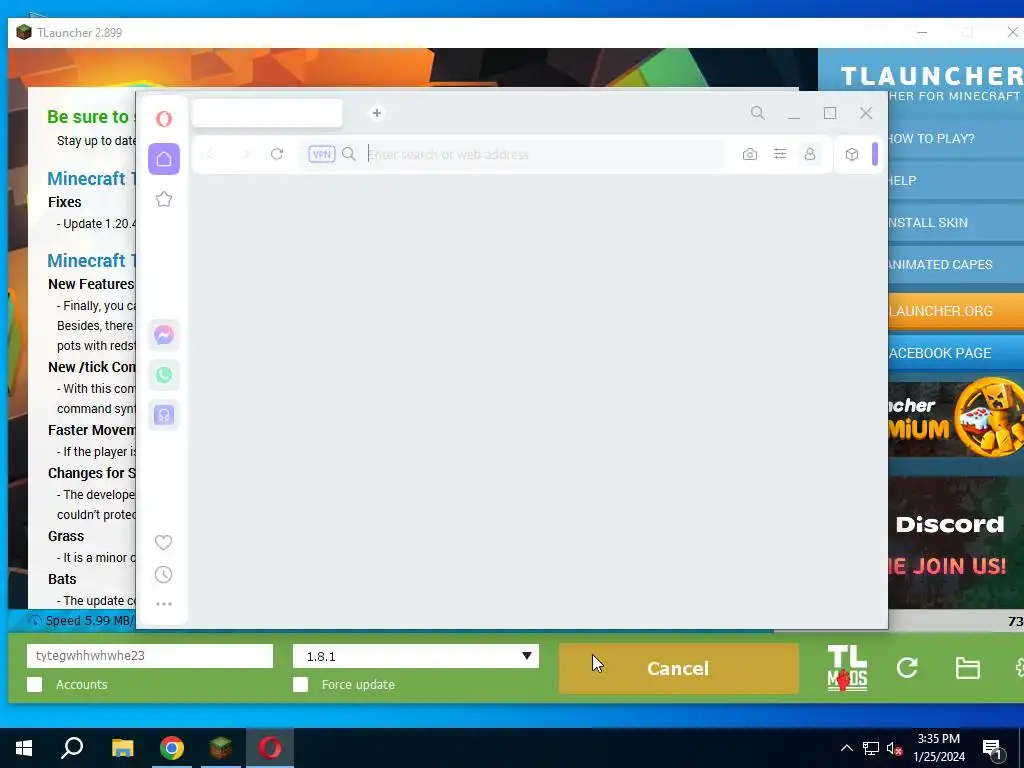Open the INSTALL SKIN menu item

pos(956,223)
